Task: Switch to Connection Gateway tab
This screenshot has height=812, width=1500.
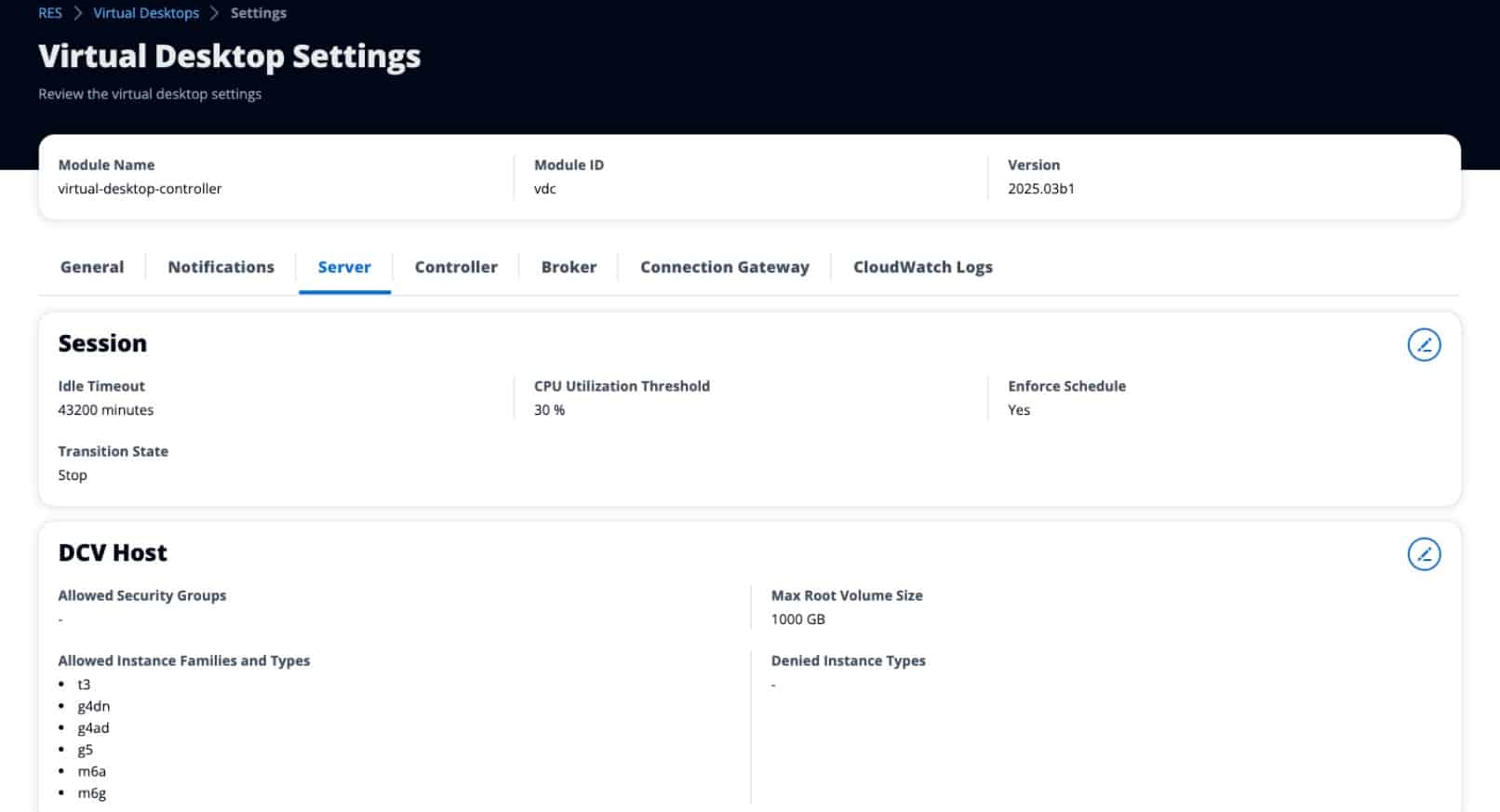Action: click(725, 267)
